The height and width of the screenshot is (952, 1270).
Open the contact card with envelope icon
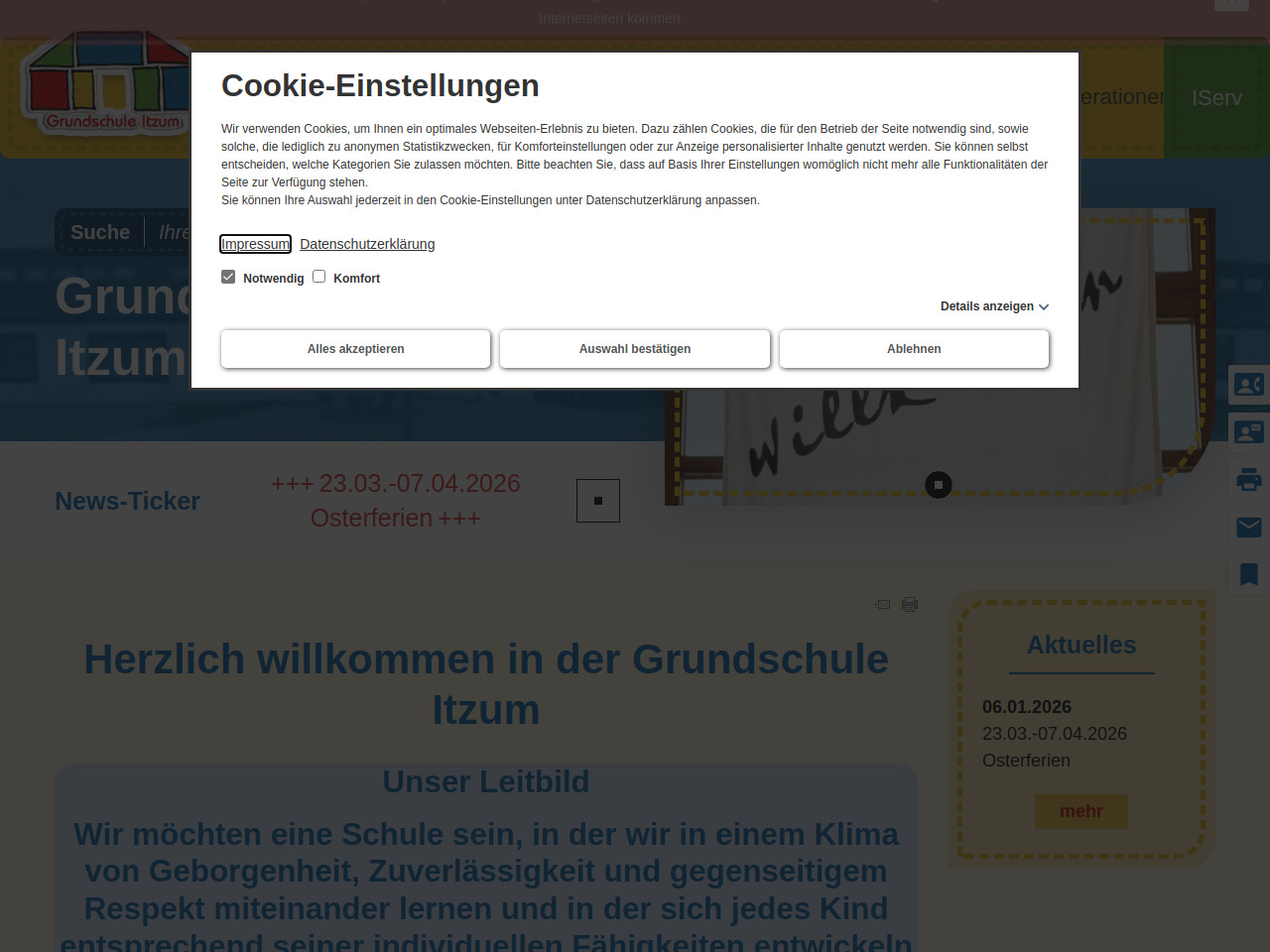[1248, 432]
